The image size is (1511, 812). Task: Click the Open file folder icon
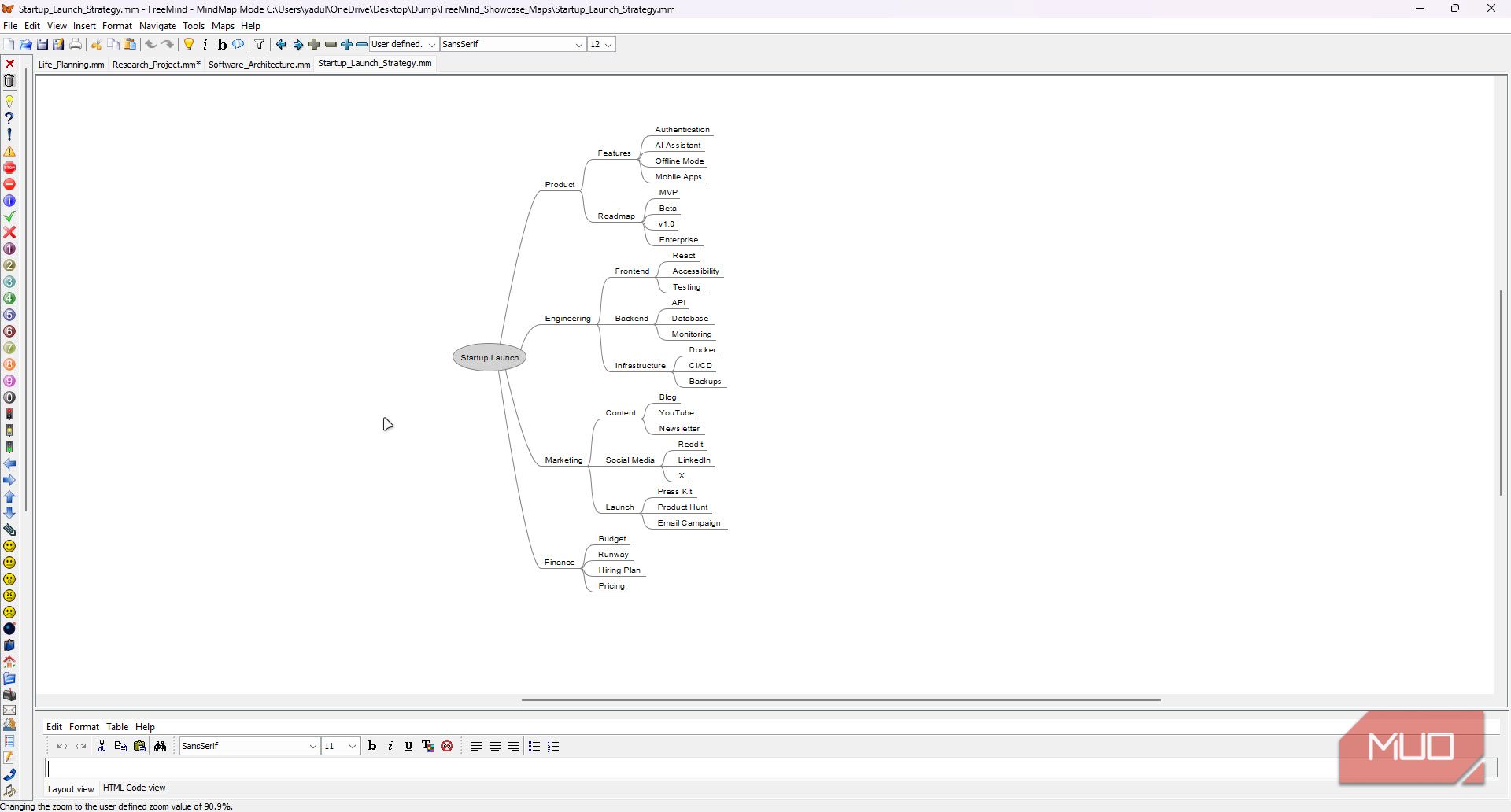click(x=25, y=45)
